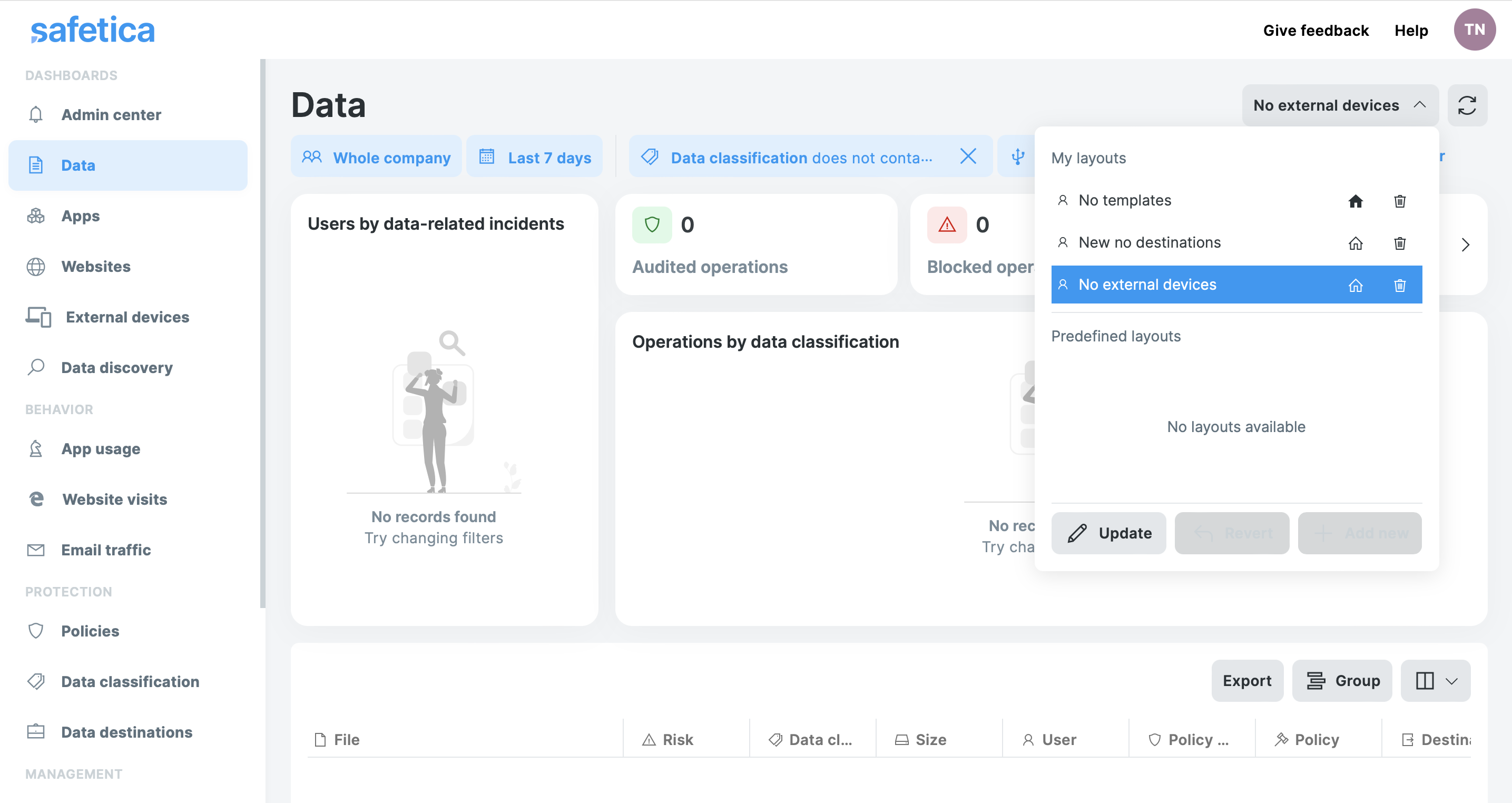The image size is (1512, 803).
Task: Open Admin center from the sidebar
Action: [x=128, y=114]
